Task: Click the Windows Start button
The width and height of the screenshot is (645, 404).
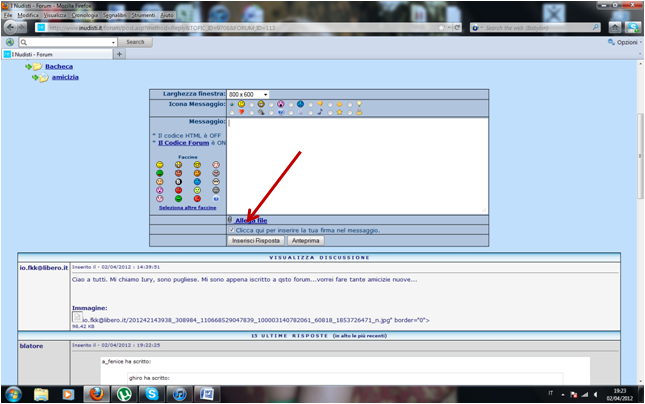Action: click(12, 394)
